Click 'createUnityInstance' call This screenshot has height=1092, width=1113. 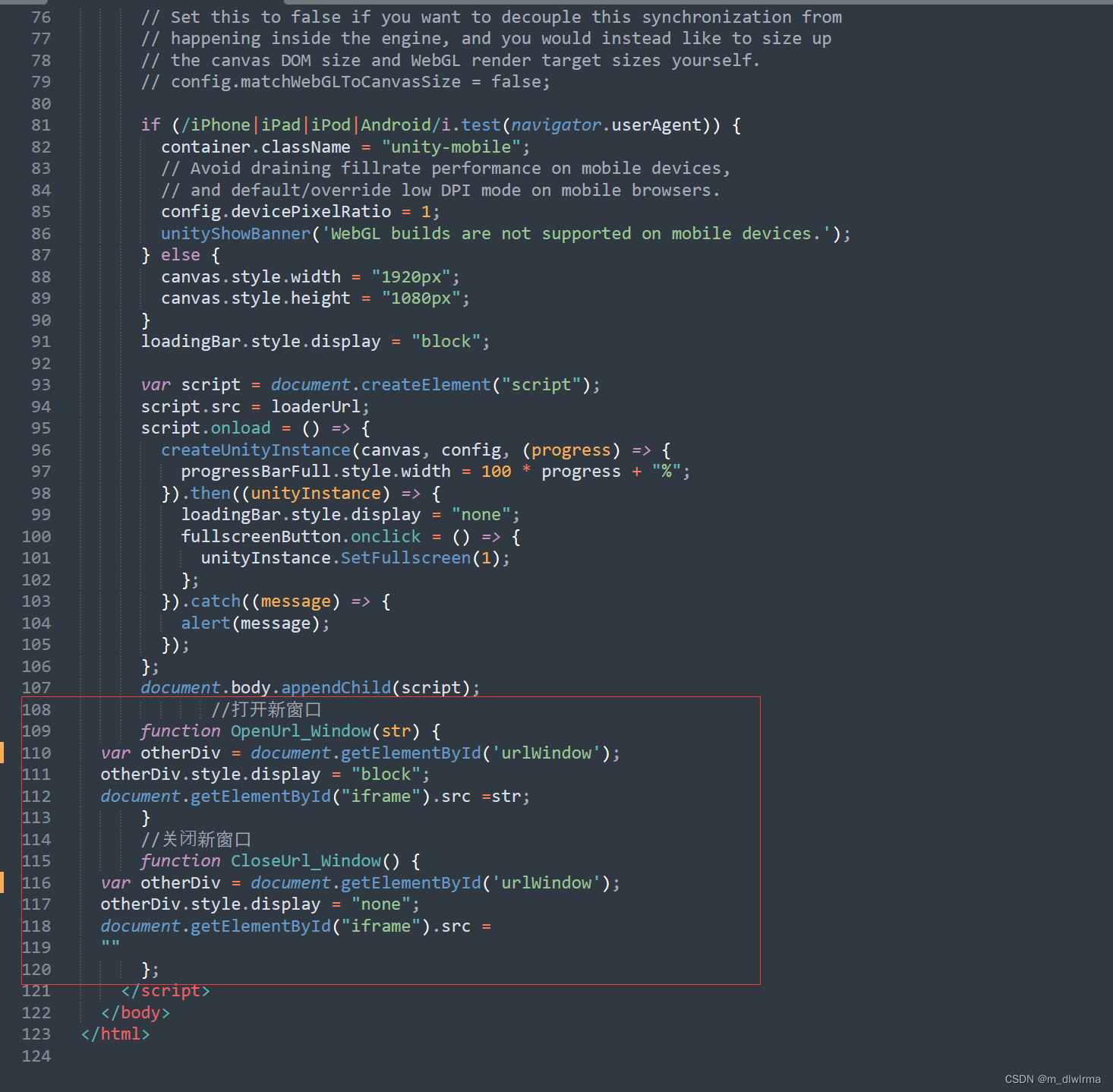click(256, 450)
